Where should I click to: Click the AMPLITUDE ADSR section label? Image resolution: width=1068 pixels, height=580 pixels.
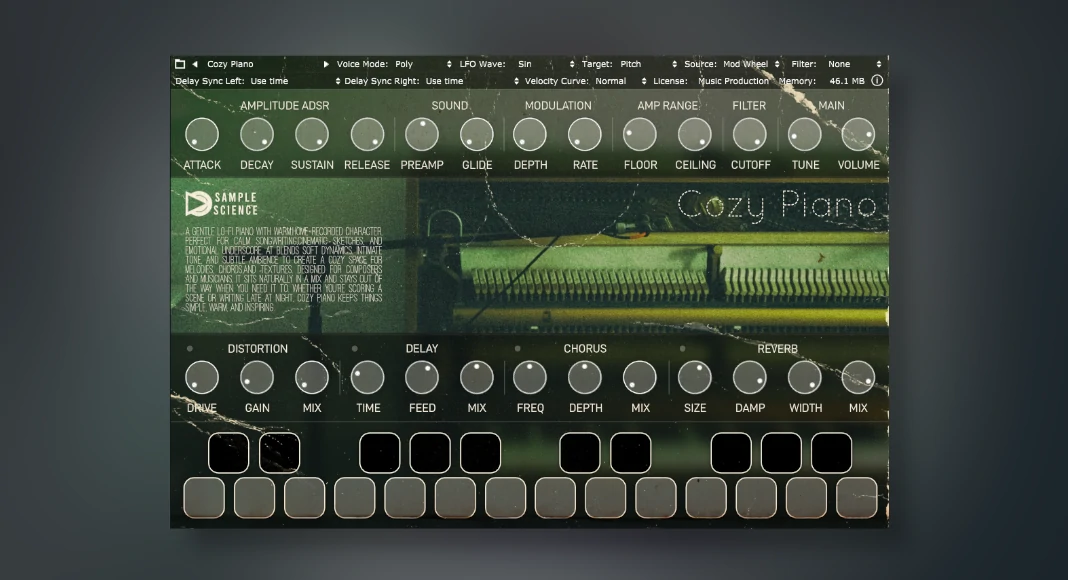pos(285,106)
